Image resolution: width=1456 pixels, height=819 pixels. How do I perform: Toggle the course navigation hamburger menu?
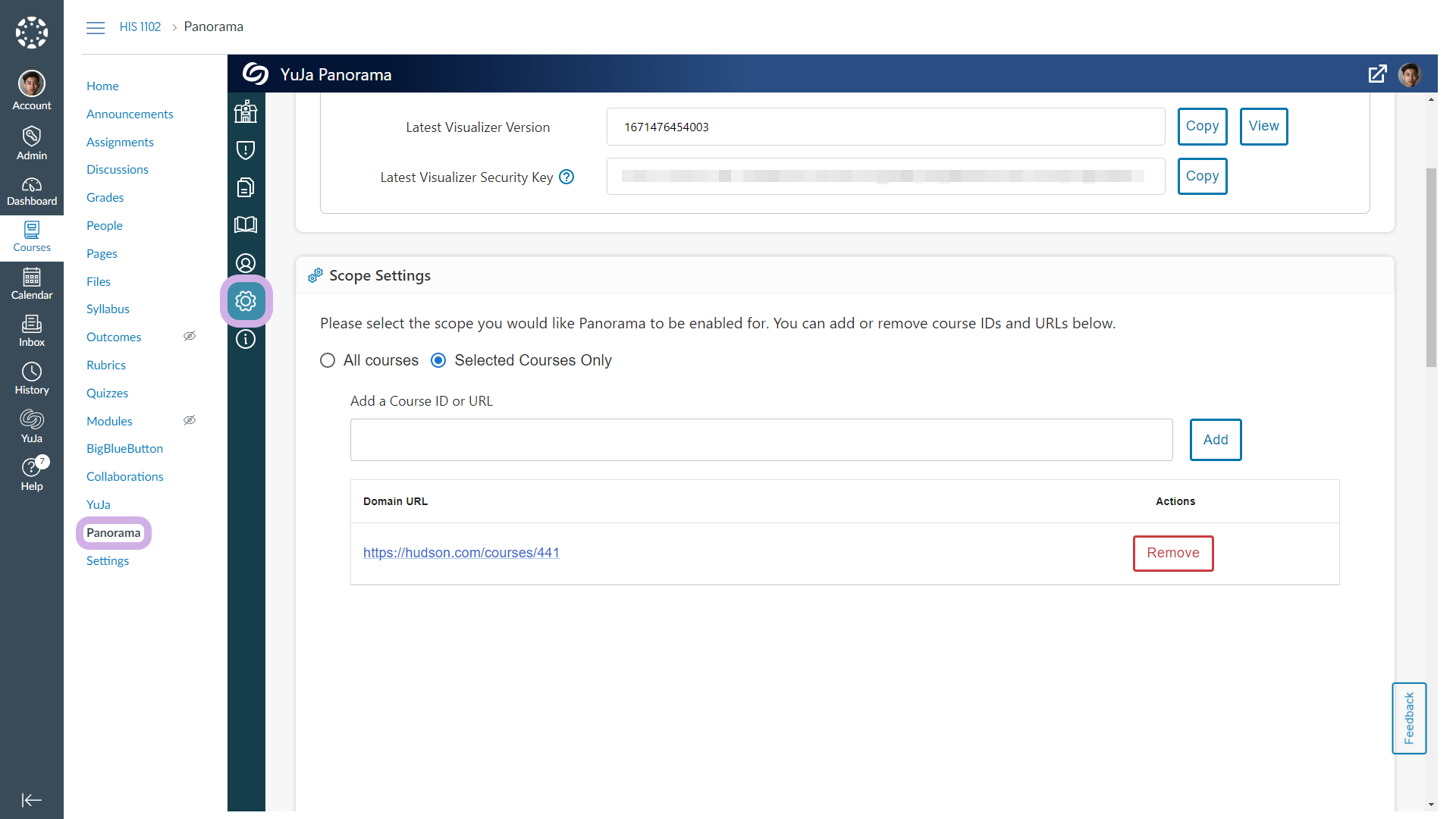click(x=96, y=27)
